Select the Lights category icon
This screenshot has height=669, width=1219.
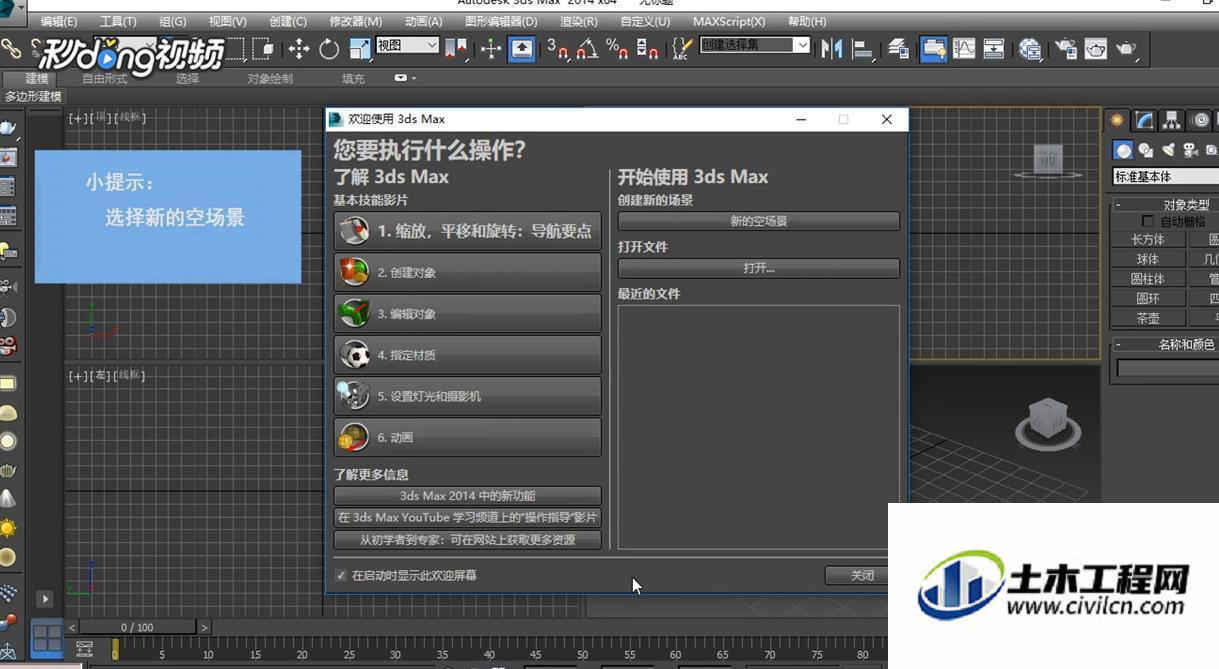pyautogui.click(x=1168, y=150)
